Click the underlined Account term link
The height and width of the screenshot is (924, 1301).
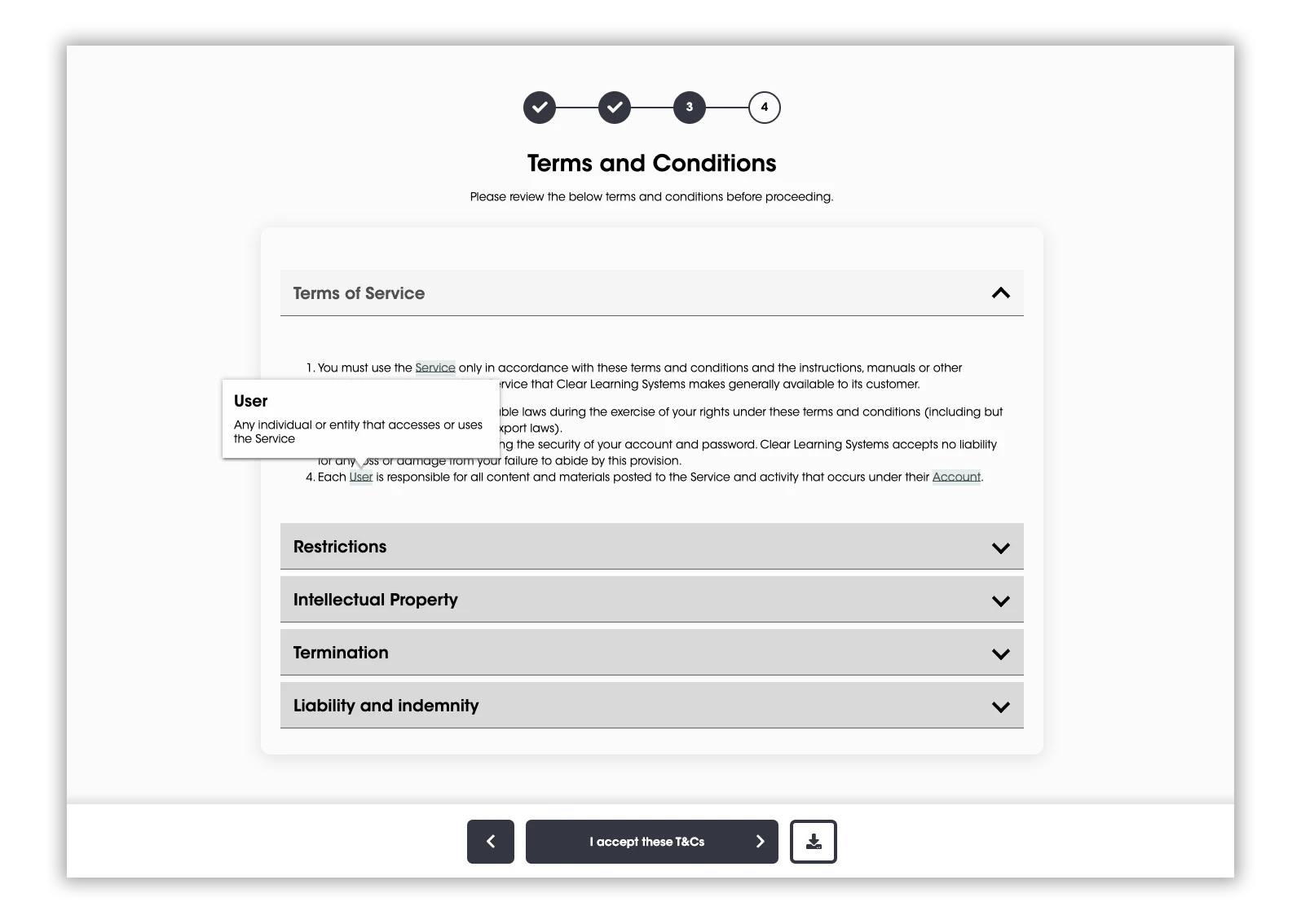pyautogui.click(x=956, y=477)
